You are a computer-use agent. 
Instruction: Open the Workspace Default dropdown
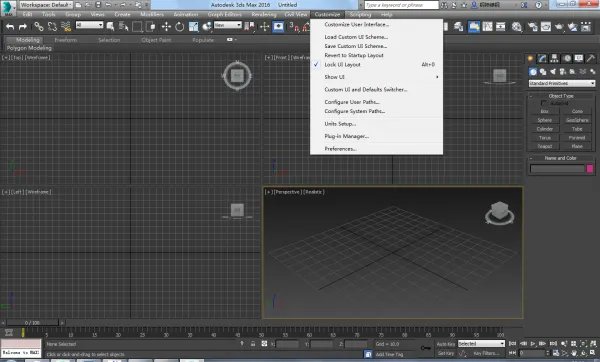pyautogui.click(x=46, y=5)
